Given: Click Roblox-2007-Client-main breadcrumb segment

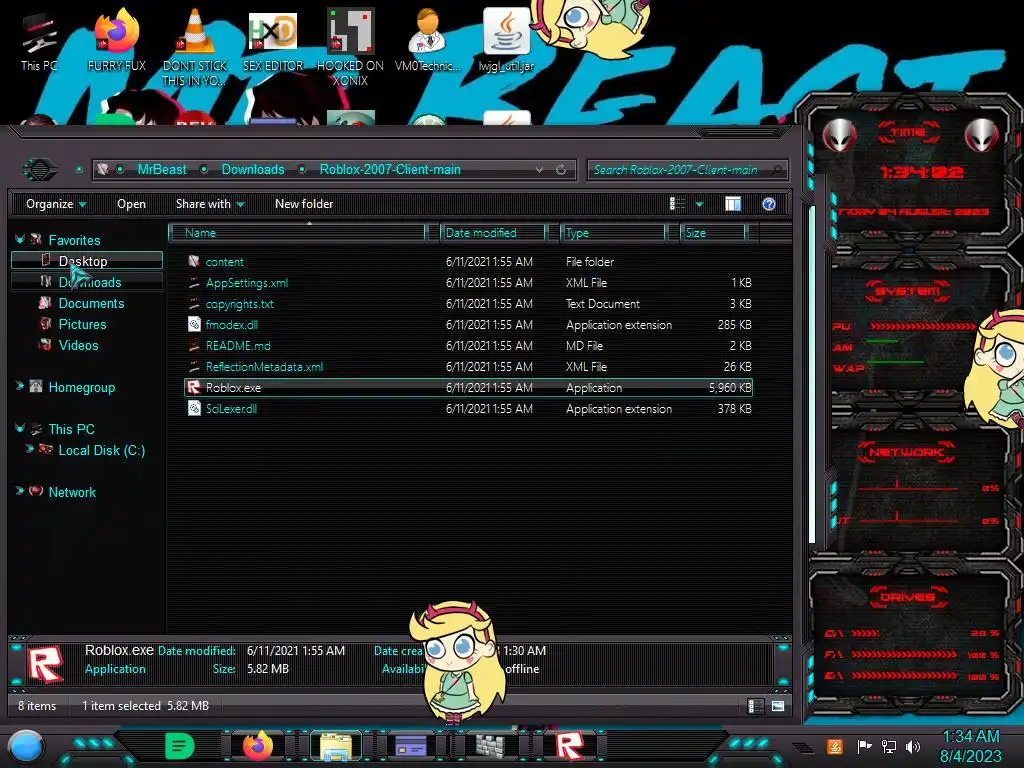Looking at the screenshot, I should [390, 170].
